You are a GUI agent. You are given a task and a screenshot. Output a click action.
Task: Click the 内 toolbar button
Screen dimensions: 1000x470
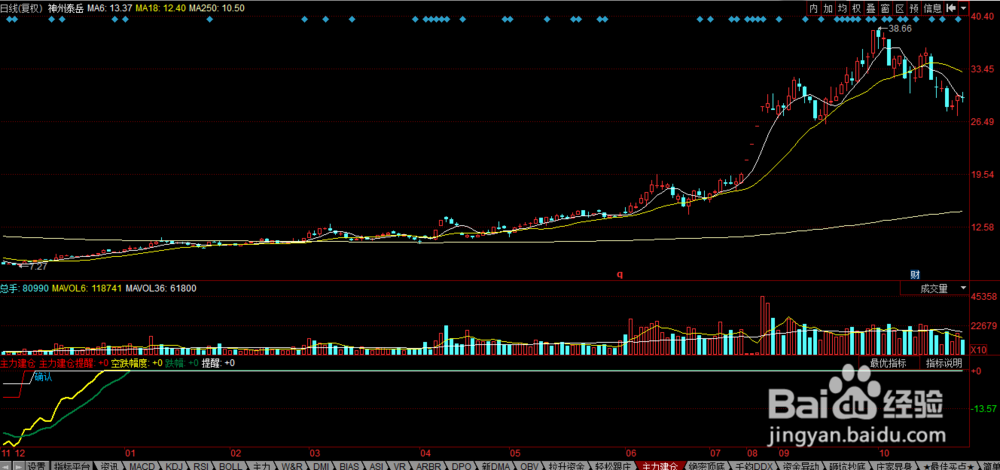(814, 8)
